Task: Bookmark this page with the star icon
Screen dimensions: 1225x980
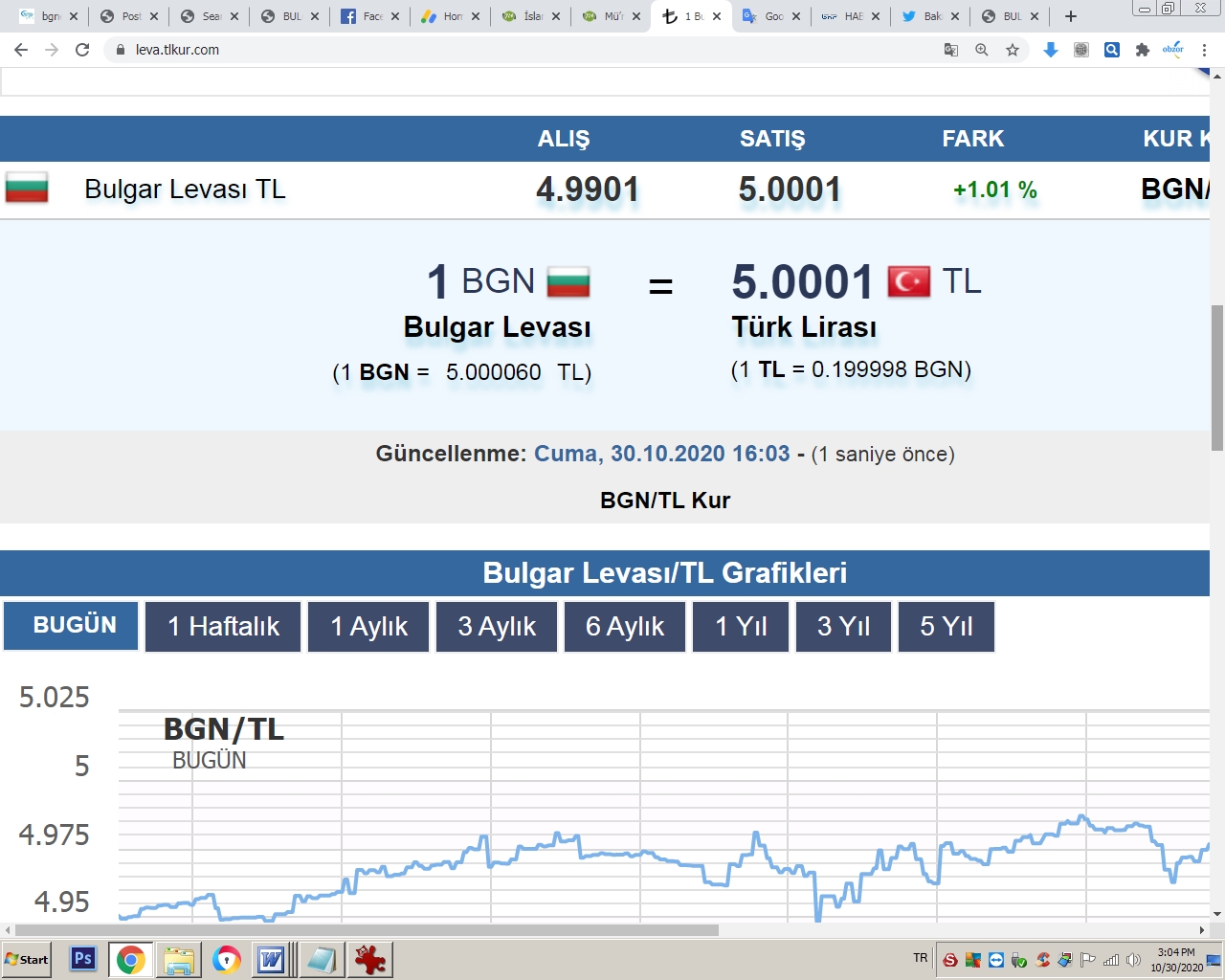Action: click(x=1013, y=50)
